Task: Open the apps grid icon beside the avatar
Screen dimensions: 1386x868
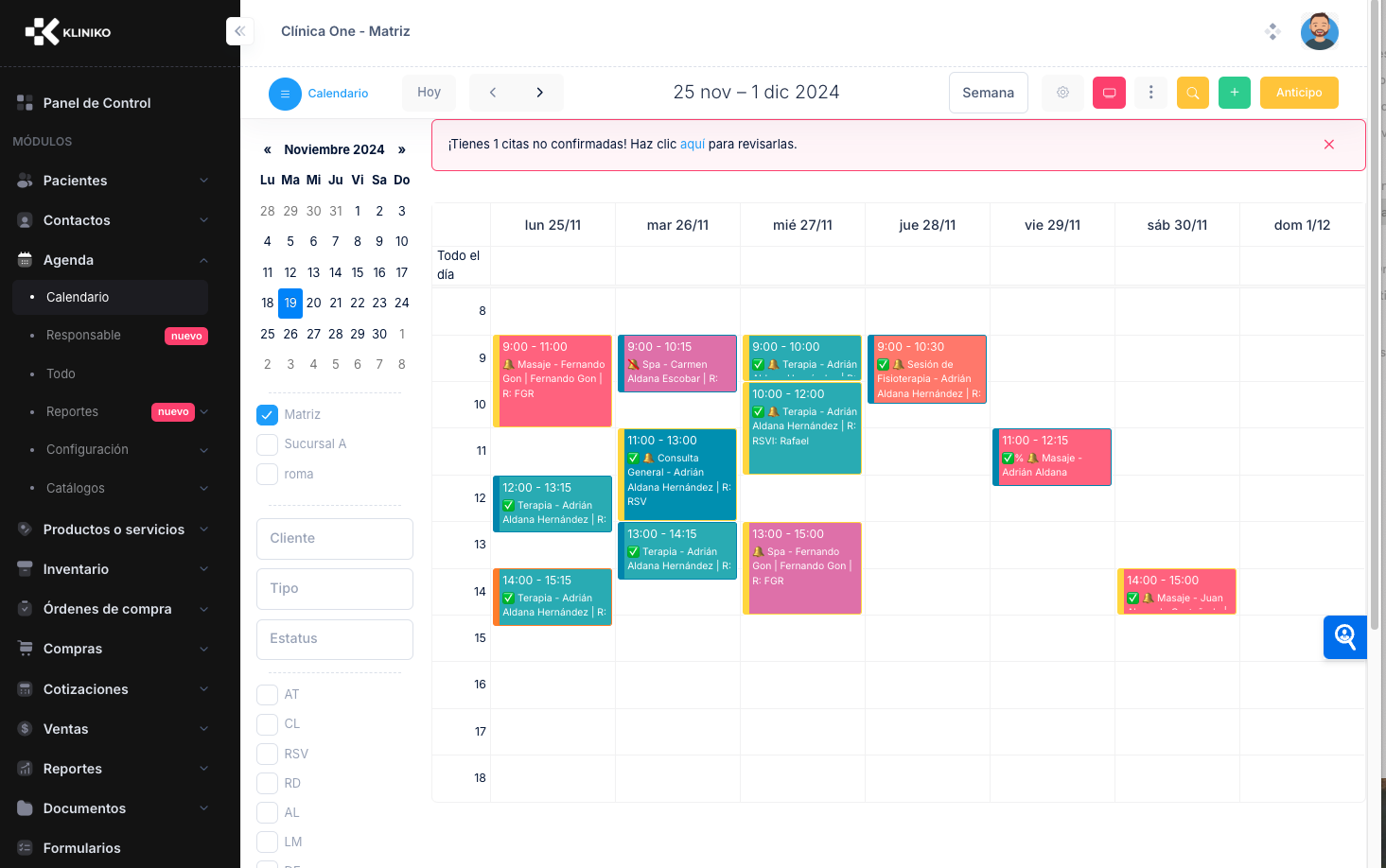Action: click(x=1272, y=31)
